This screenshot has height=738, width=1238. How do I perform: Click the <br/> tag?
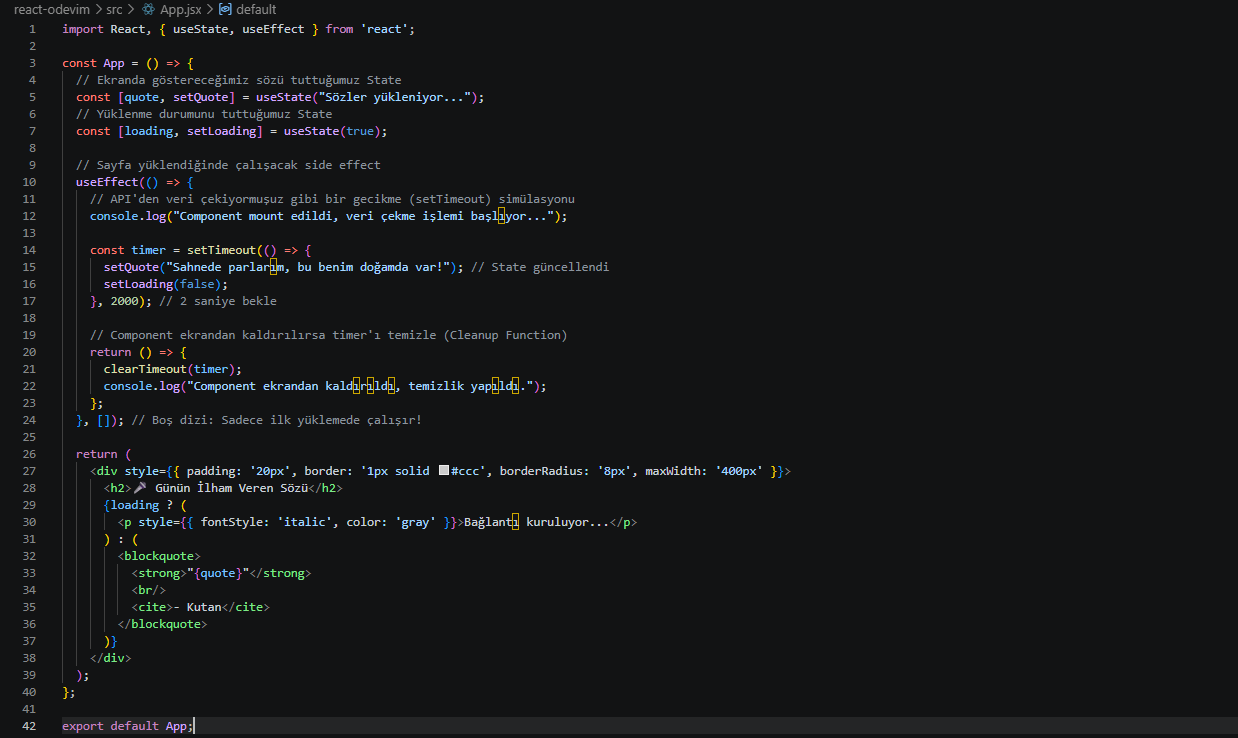pyautogui.click(x=148, y=590)
